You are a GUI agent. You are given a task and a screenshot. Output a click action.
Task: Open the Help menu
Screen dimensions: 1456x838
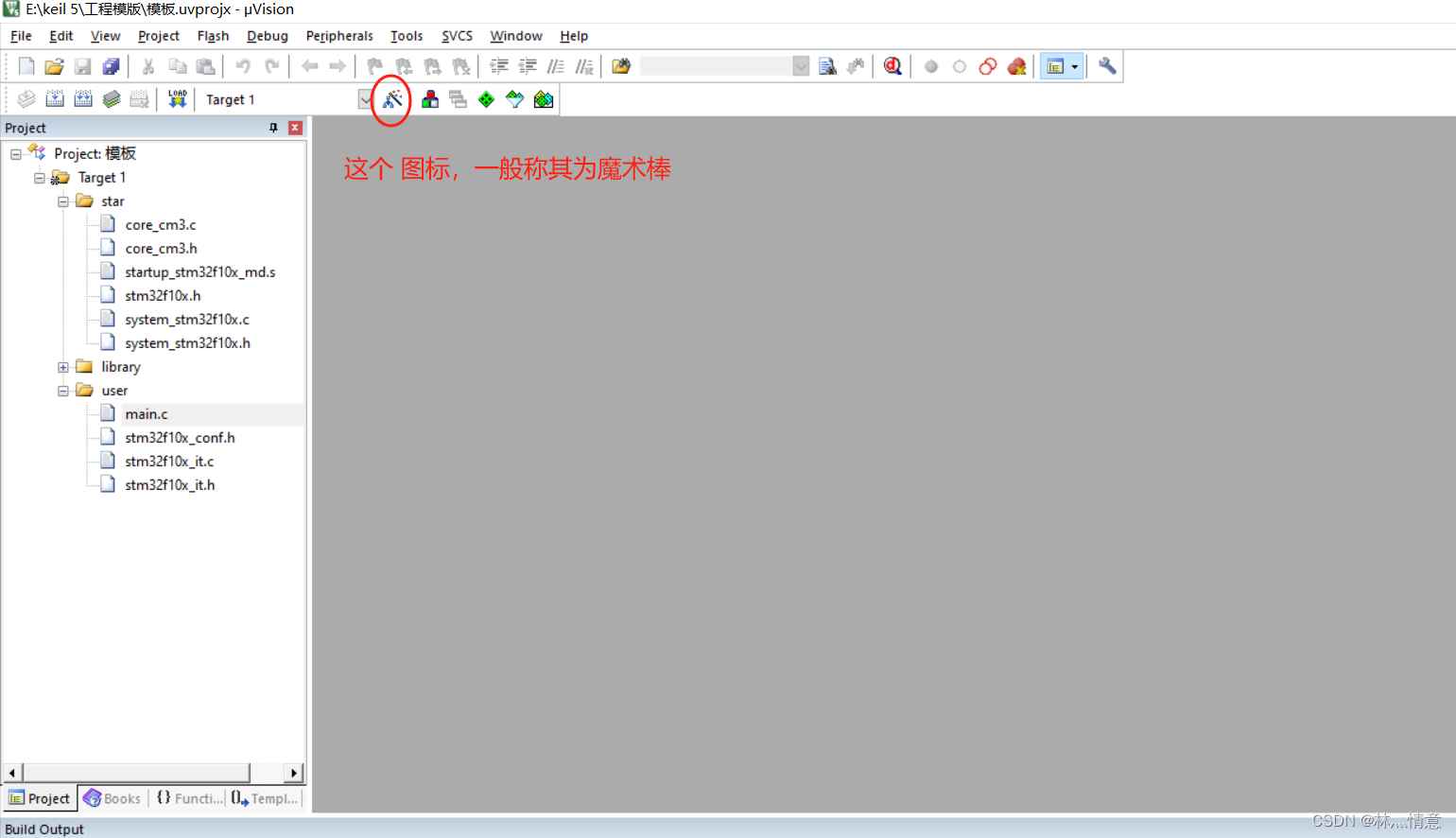point(574,36)
